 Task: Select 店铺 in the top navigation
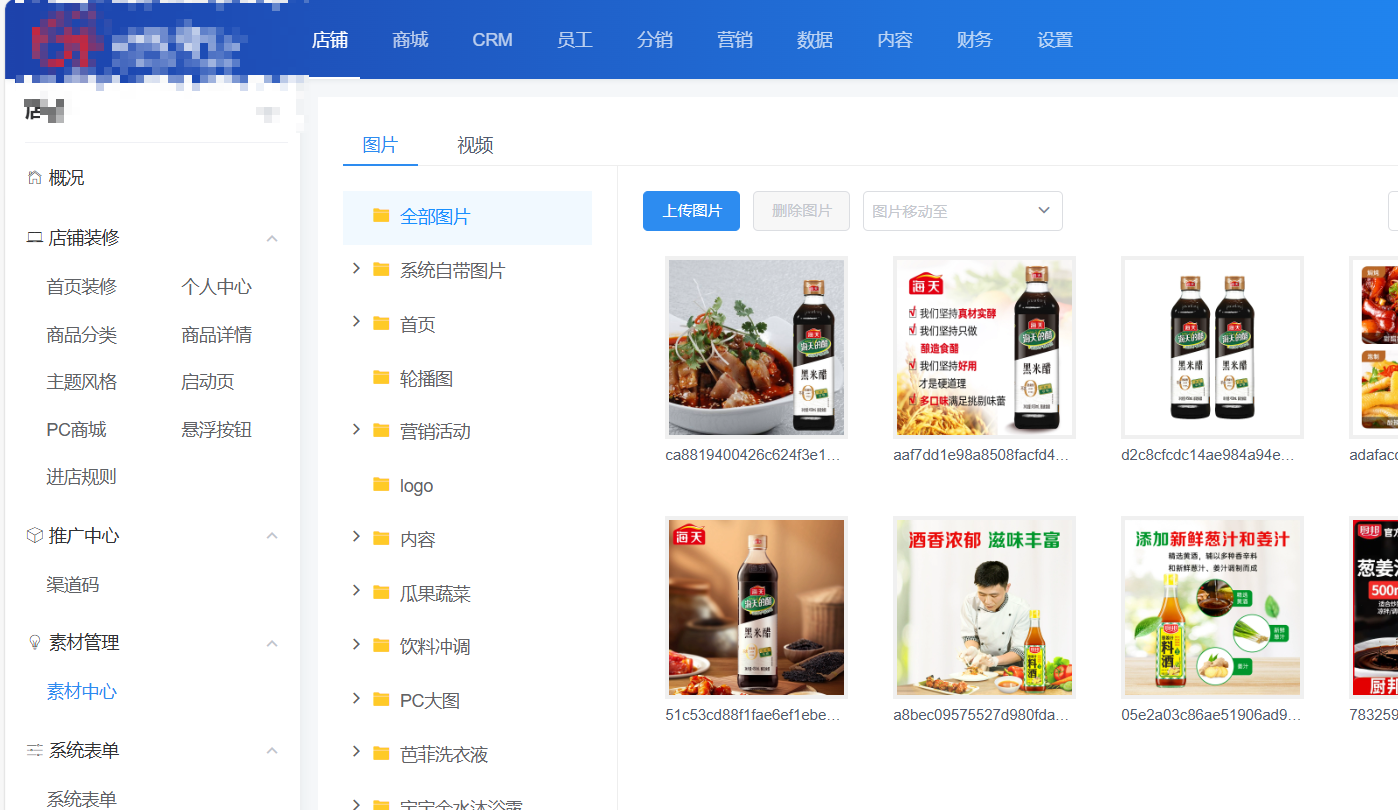[330, 40]
